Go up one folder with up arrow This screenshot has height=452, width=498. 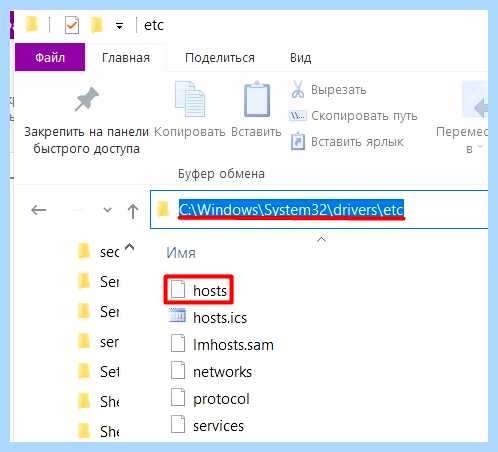pos(133,211)
